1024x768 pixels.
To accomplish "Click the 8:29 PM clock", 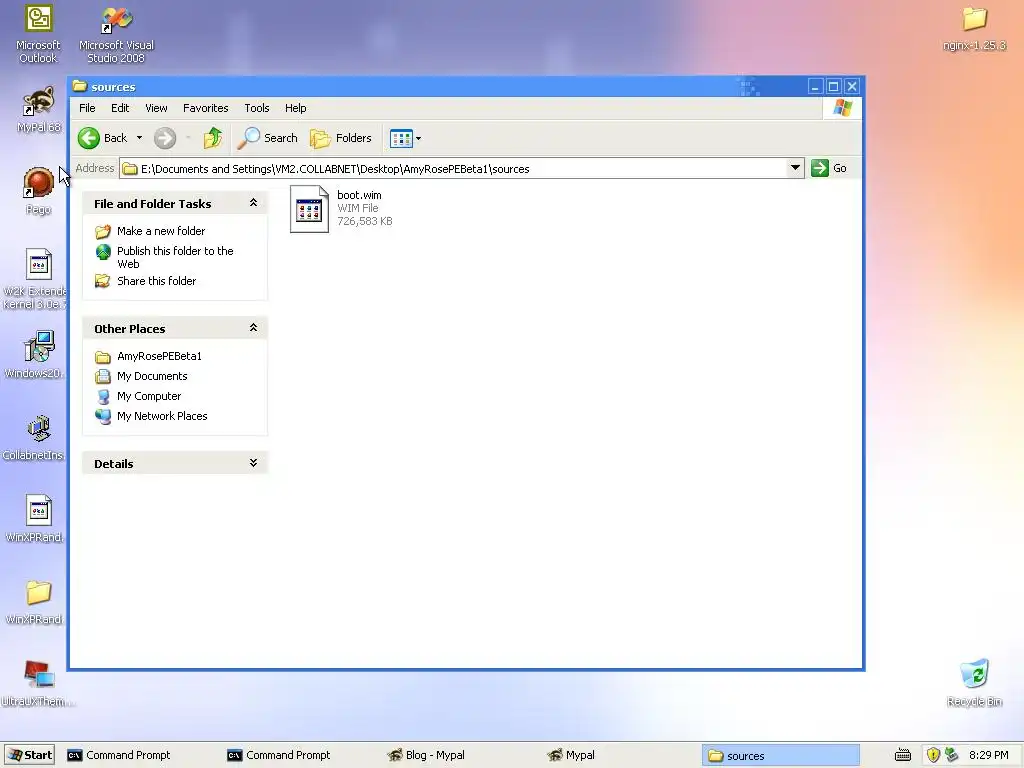I will [x=989, y=755].
